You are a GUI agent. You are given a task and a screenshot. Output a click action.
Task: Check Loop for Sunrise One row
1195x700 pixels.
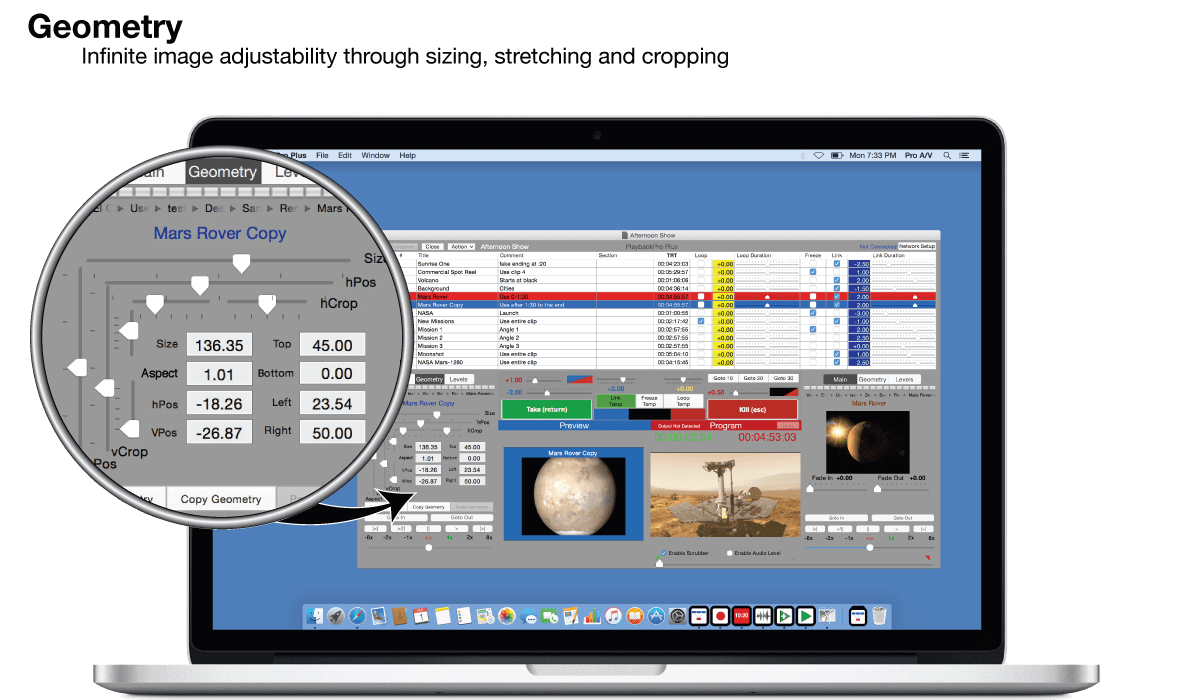pyautogui.click(x=701, y=264)
